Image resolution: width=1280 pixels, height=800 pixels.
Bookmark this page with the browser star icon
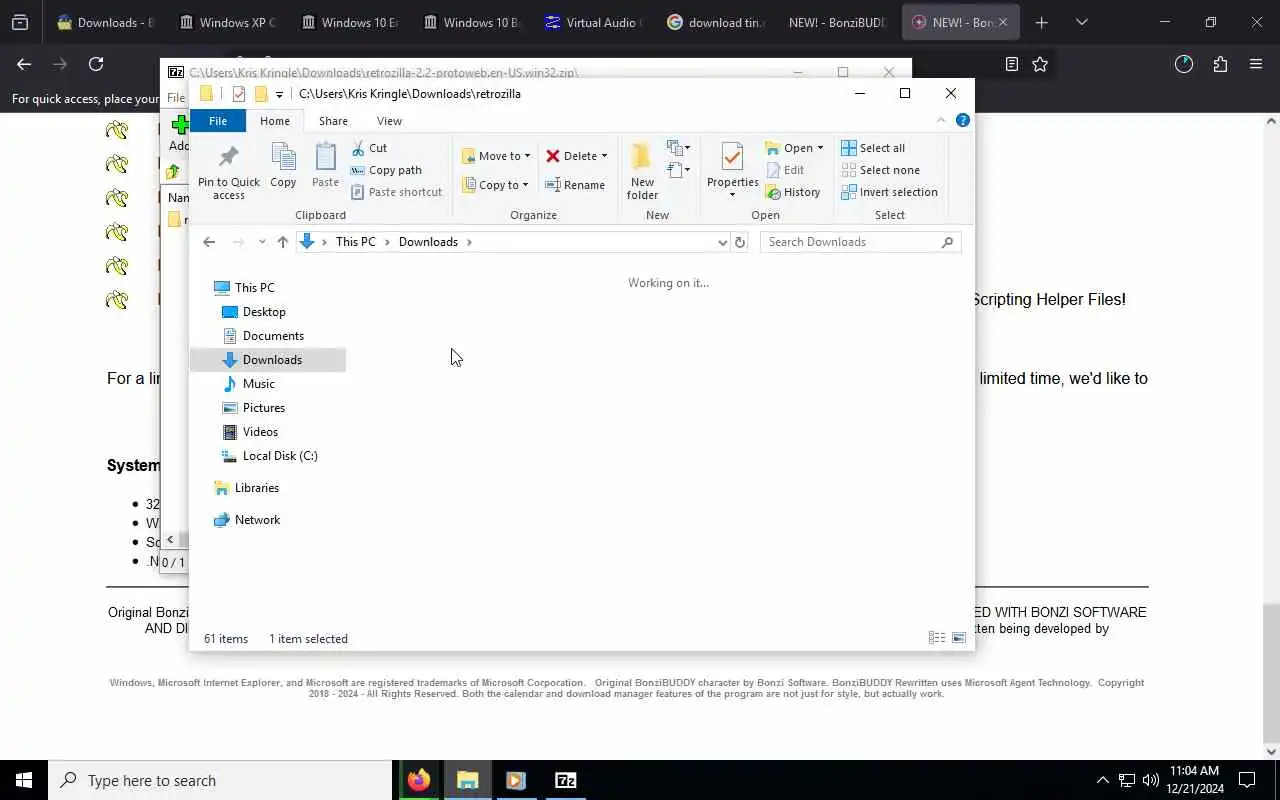[1040, 64]
